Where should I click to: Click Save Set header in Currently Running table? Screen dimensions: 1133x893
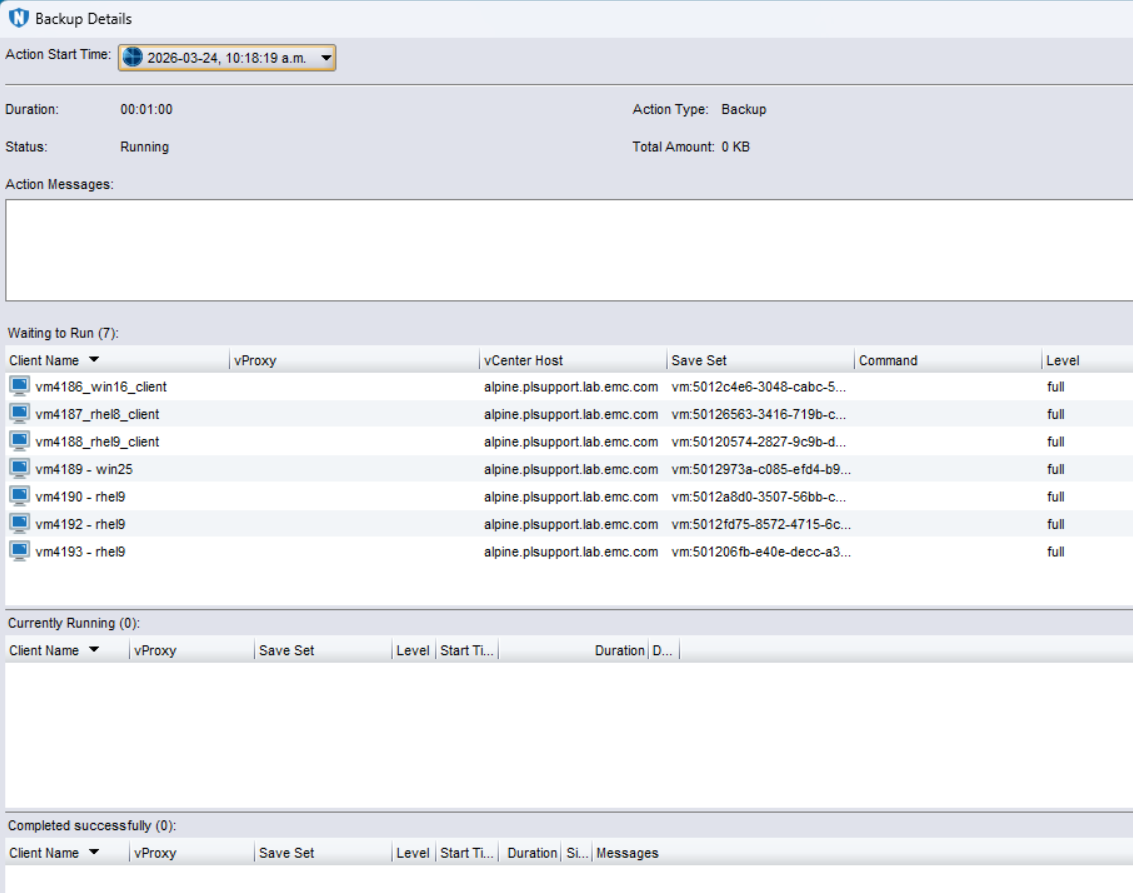[x=287, y=650]
